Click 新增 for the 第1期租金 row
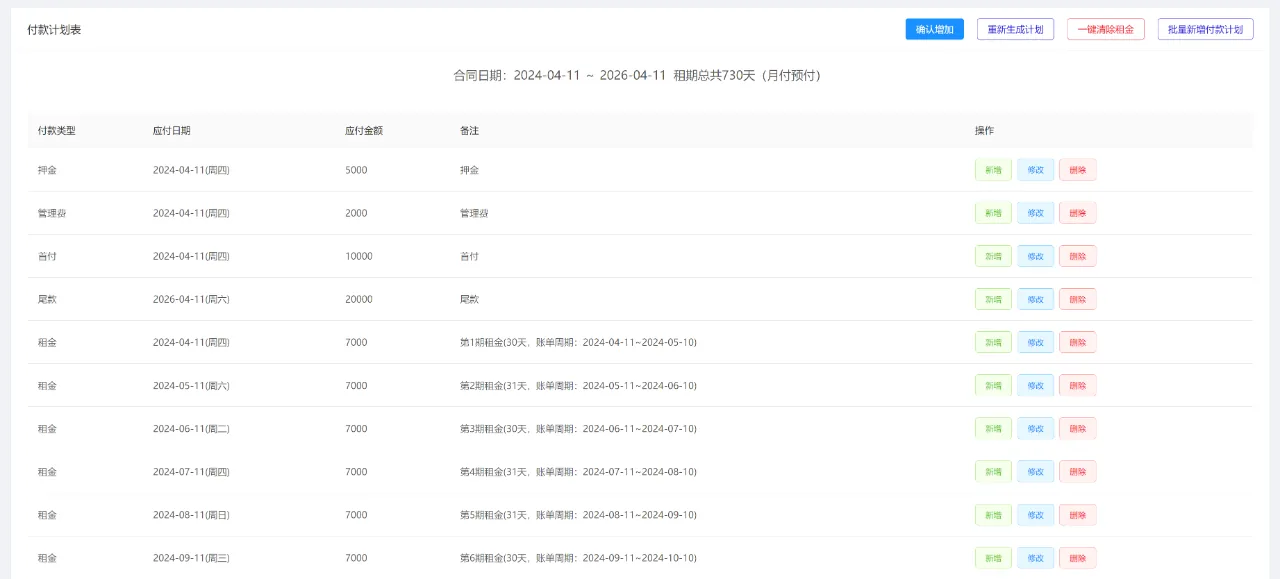 tap(993, 342)
